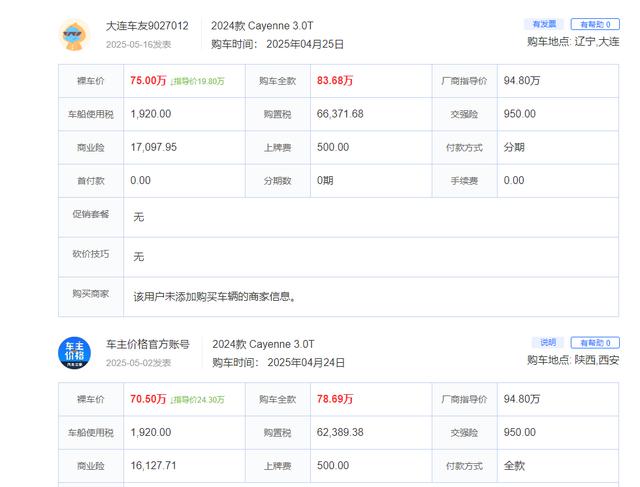This screenshot has width=640, height=487.
Task: Click post date 2025-05-02发表
Action: click(138, 363)
